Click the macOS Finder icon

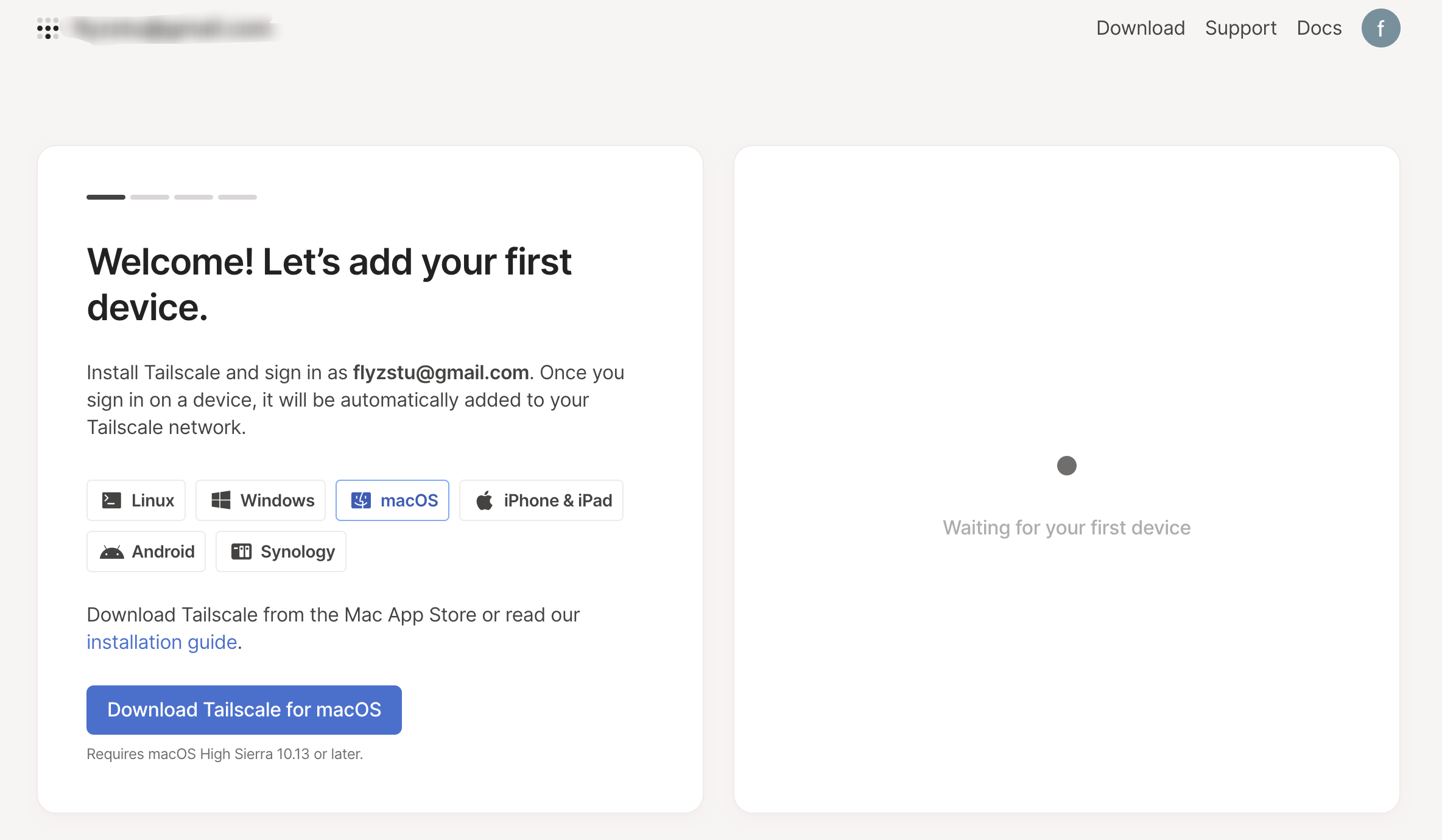(361, 500)
